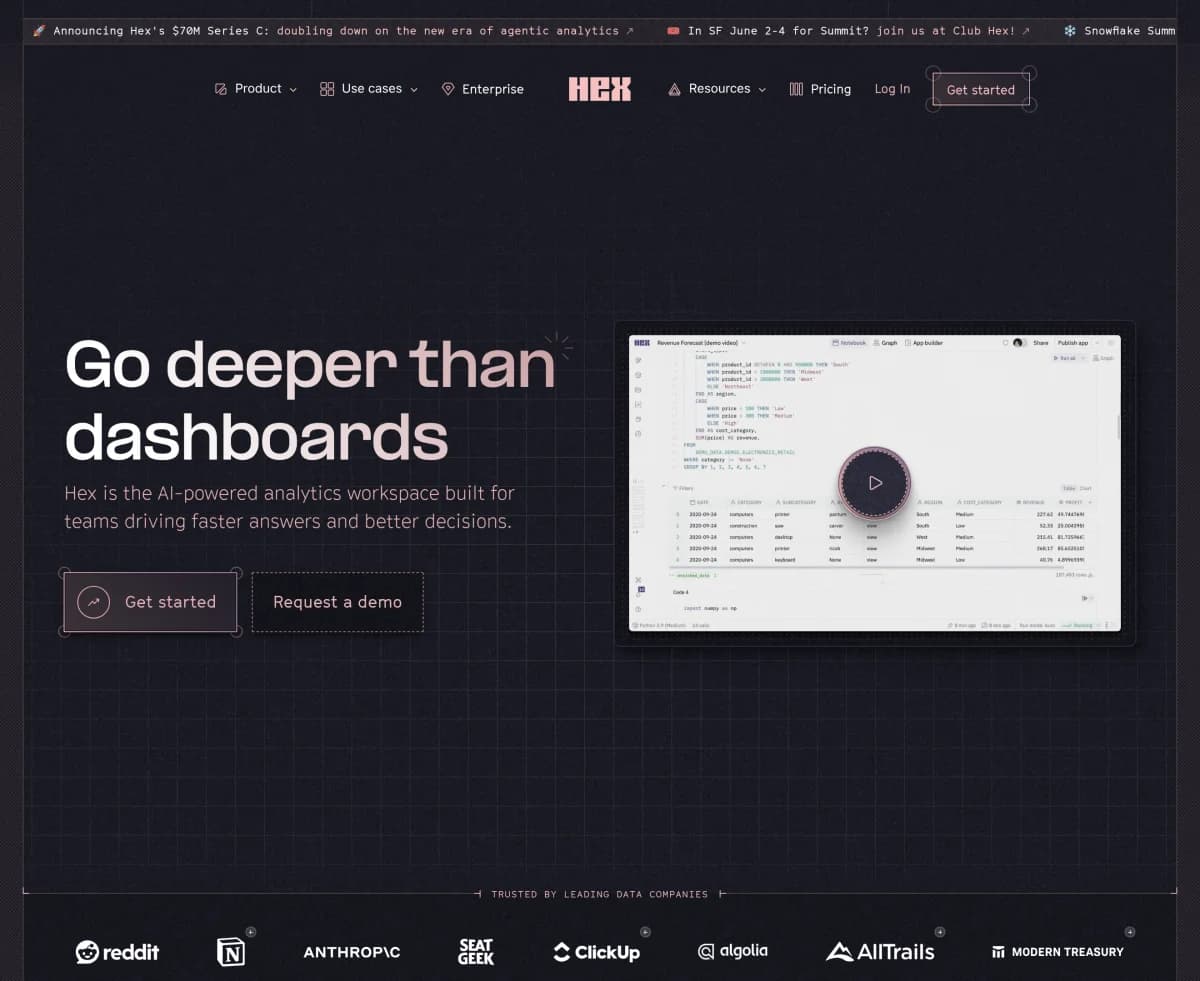Click the Request a demo button
This screenshot has width=1200, height=981.
[337, 601]
